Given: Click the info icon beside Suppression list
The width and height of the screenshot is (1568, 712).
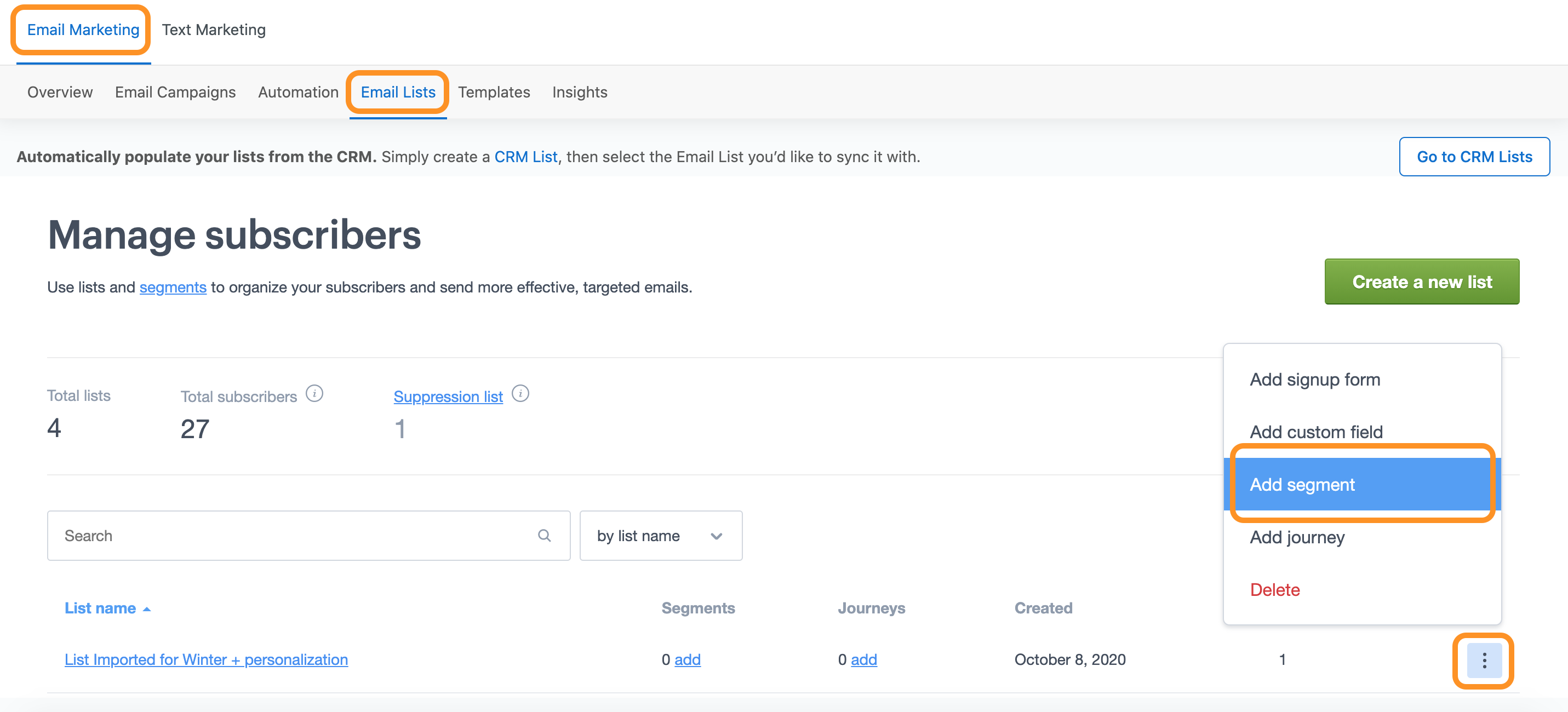Looking at the screenshot, I should pyautogui.click(x=520, y=394).
